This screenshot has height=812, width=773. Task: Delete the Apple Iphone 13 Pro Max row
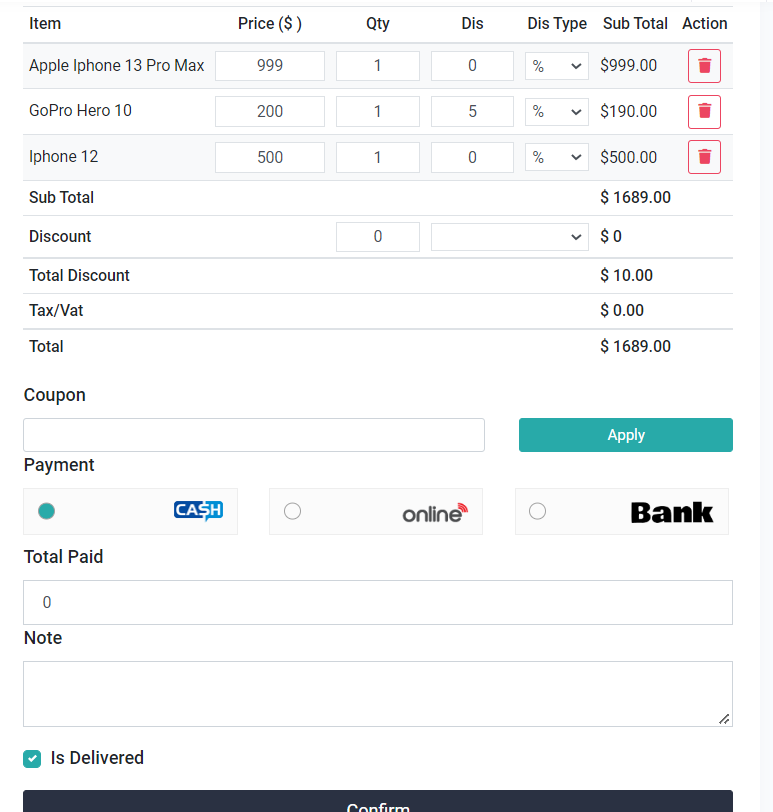coord(704,66)
